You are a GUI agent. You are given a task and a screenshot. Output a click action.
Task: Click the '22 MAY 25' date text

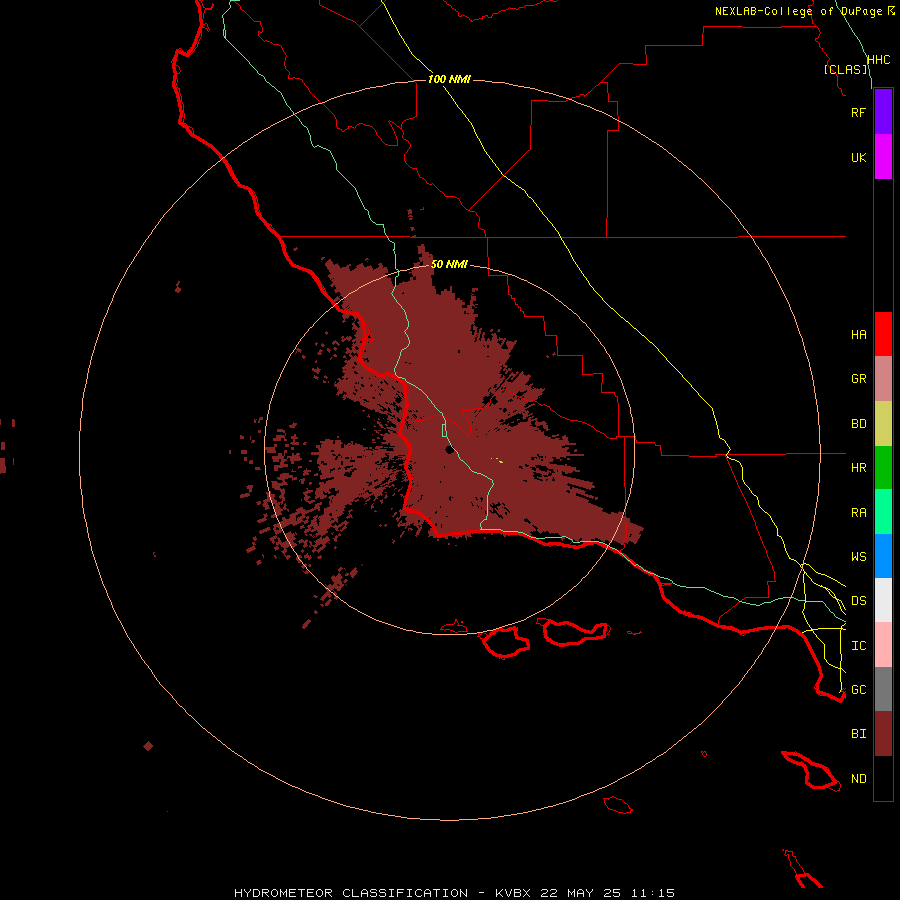(580, 893)
